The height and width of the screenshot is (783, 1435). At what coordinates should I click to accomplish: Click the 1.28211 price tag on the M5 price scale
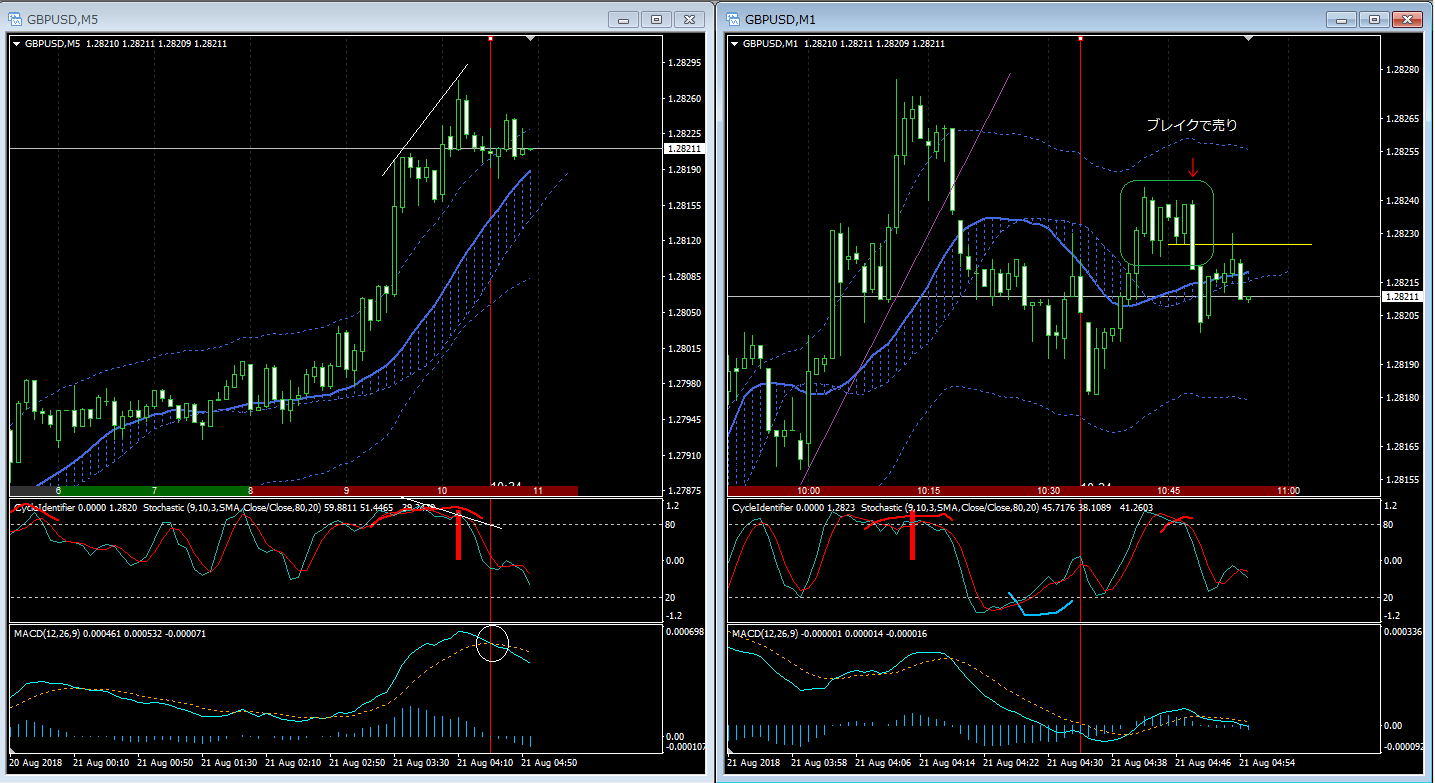pos(685,148)
